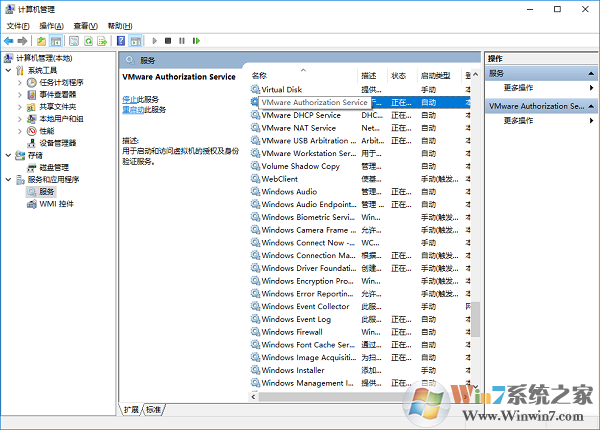Collapse the 系统工具 tree node
Viewport: 600px width, 430px height.
(x=8, y=70)
